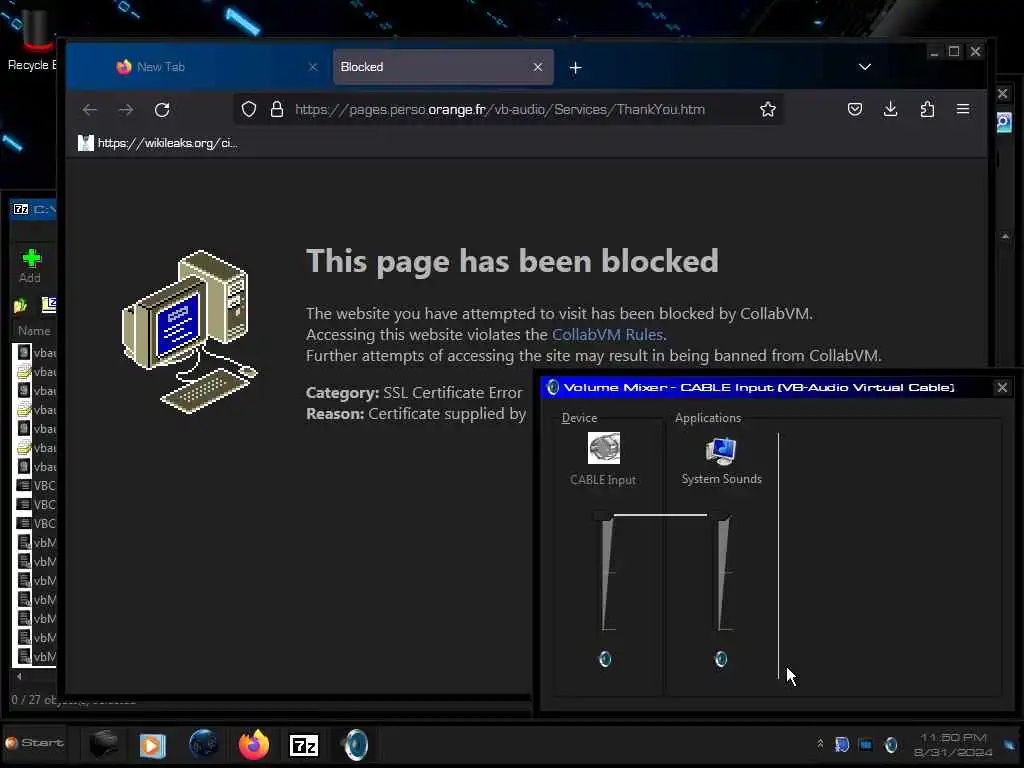Mute System Sounds in Volume Mixer
This screenshot has width=1024, height=768.
721,659
